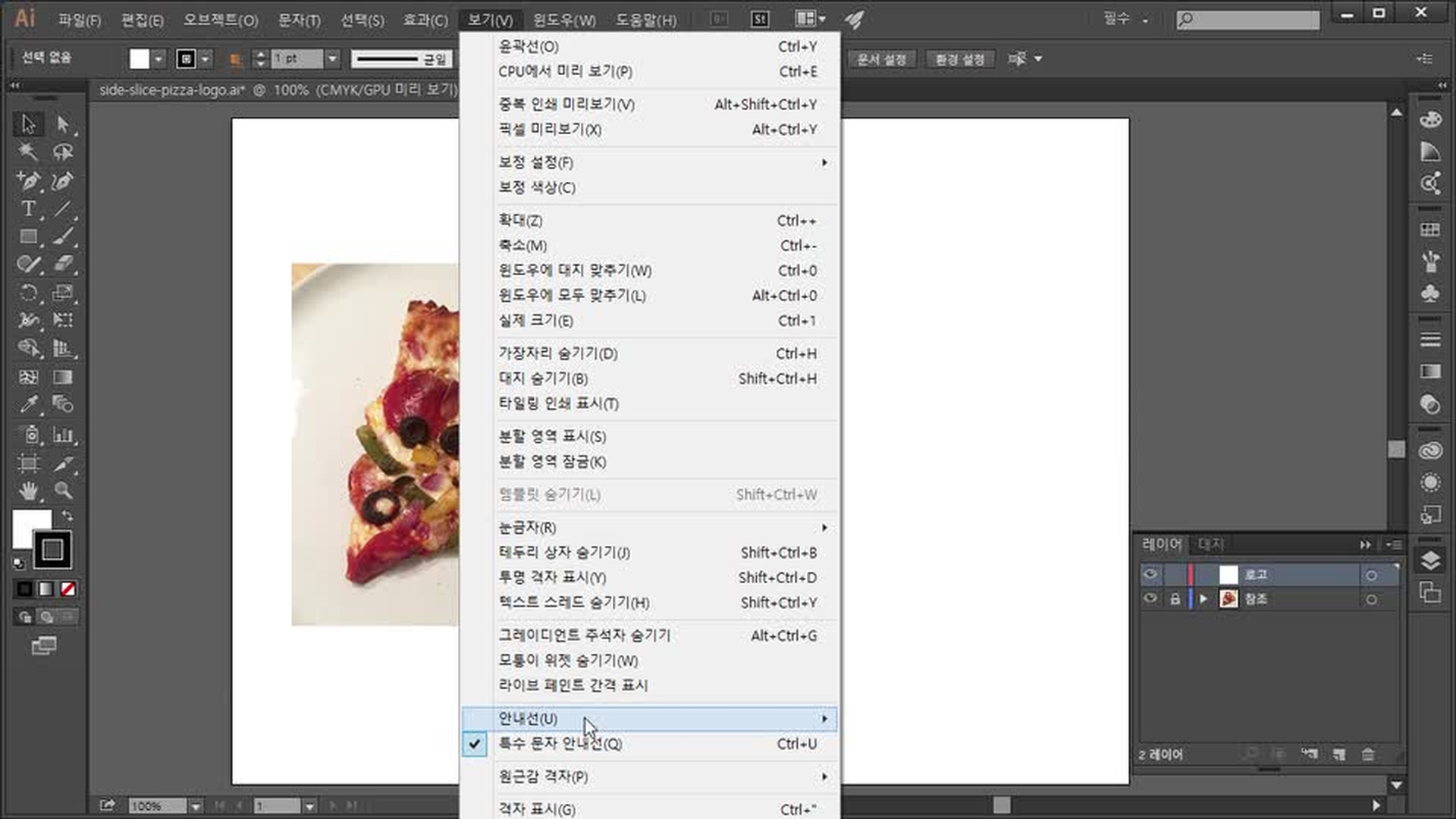The height and width of the screenshot is (819, 1456).
Task: Open the Layers panel icon in dock
Action: point(1430,560)
